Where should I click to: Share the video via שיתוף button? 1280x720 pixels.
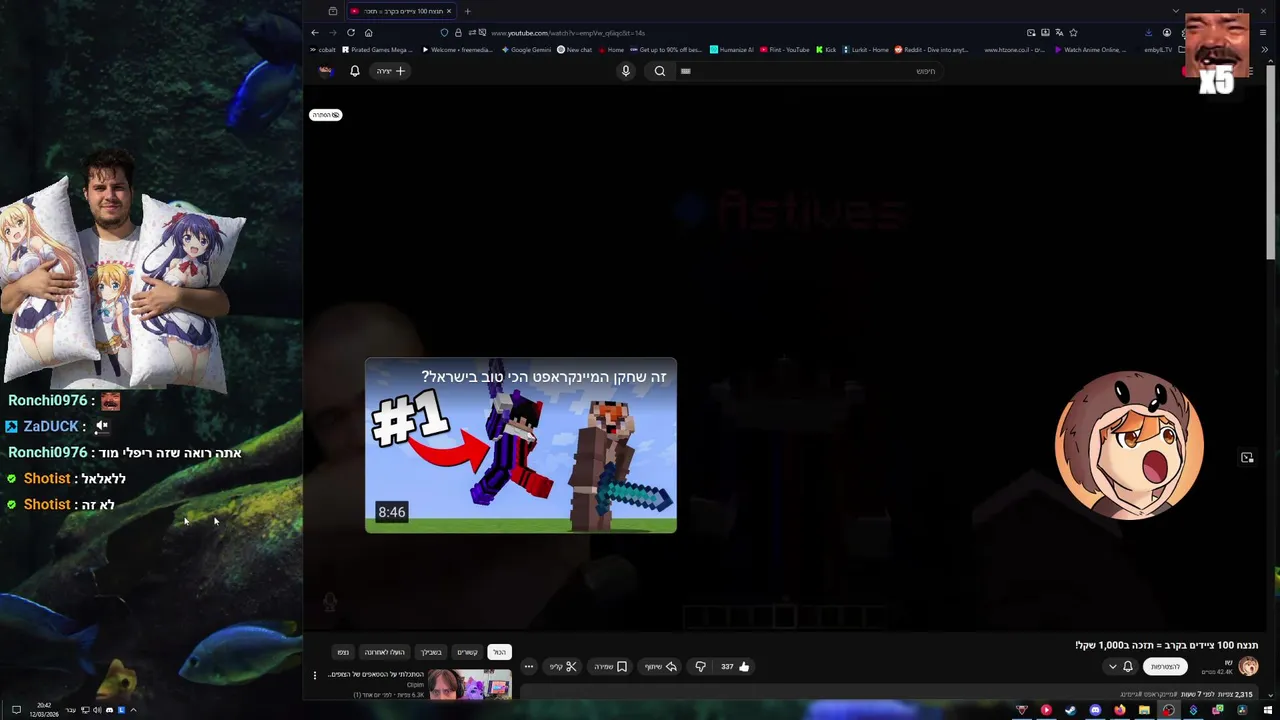click(660, 666)
